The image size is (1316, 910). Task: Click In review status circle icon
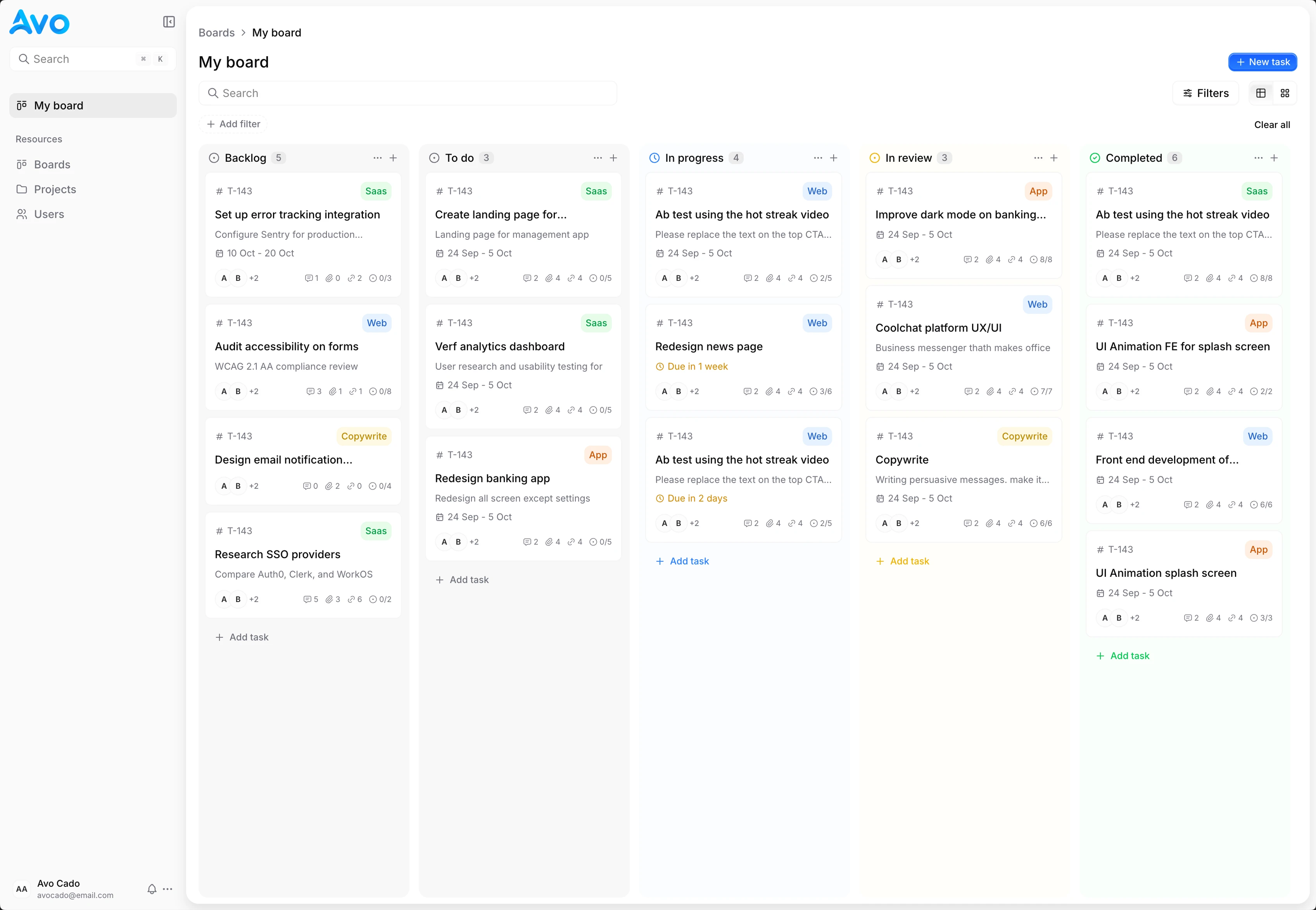[x=874, y=158]
